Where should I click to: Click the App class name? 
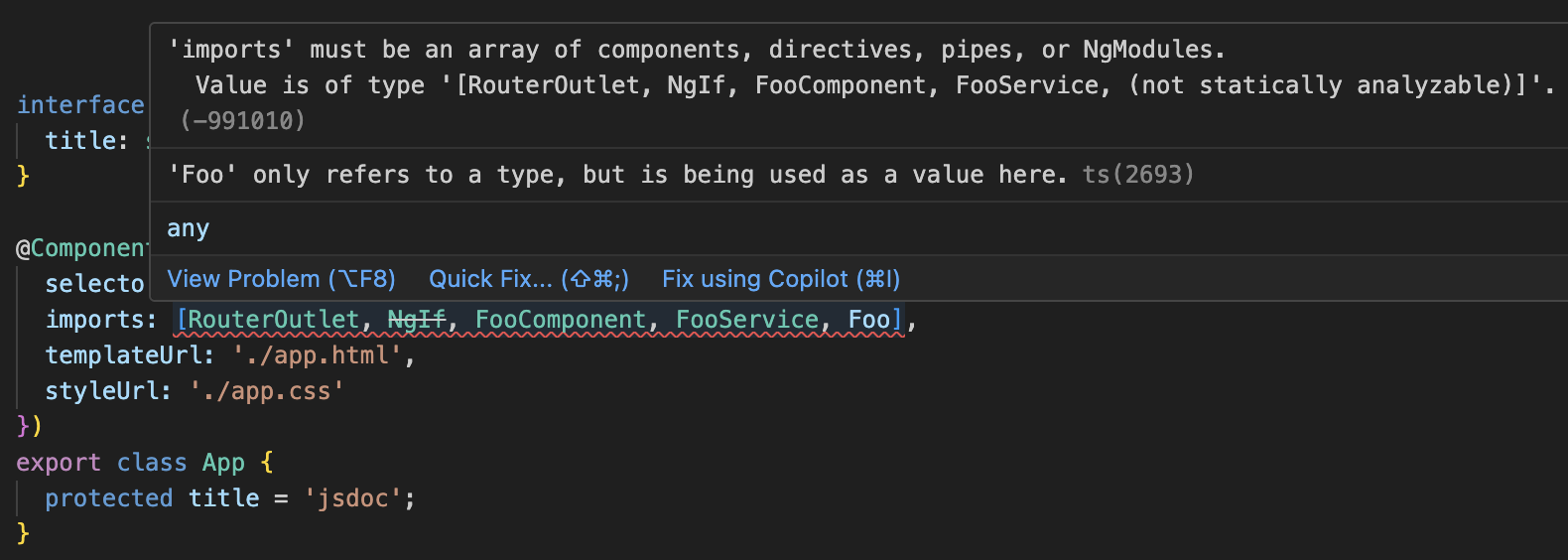click(x=223, y=463)
